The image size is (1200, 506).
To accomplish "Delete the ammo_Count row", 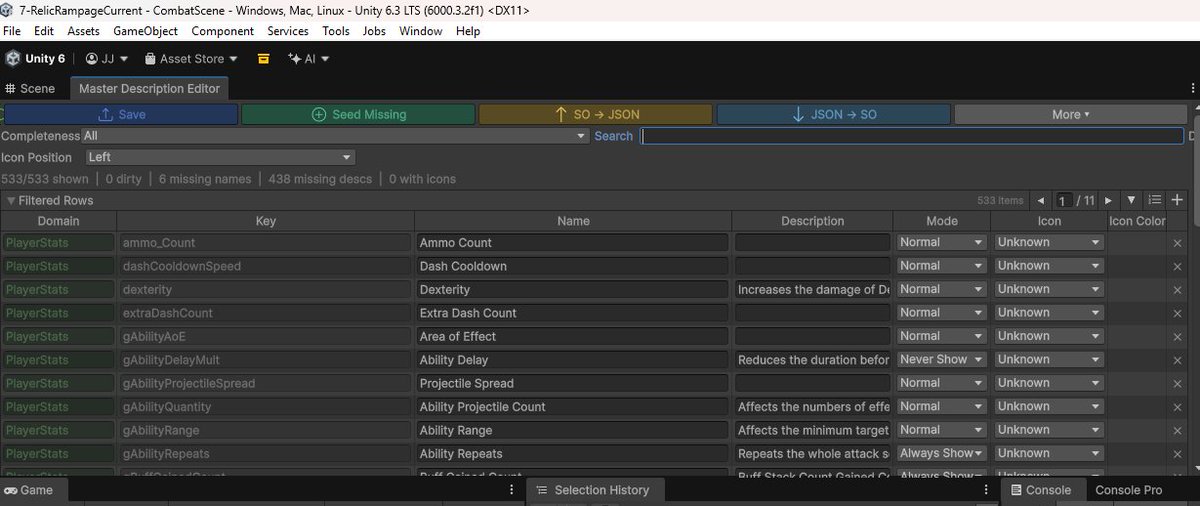I will [1177, 243].
